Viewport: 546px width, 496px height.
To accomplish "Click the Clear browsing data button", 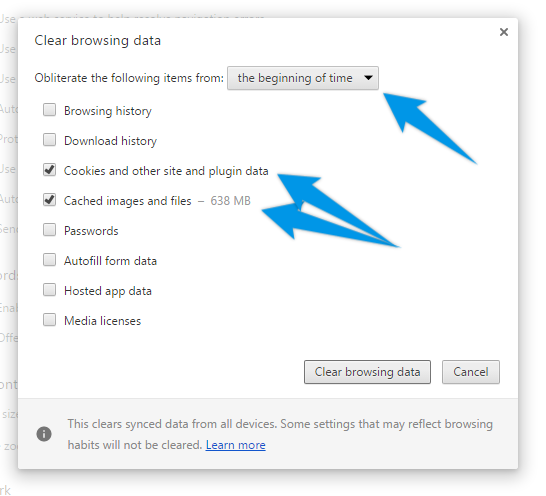I will (x=367, y=372).
